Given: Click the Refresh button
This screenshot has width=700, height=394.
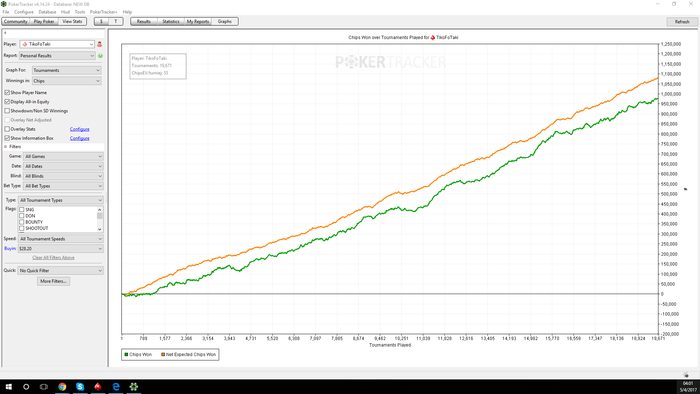Looking at the screenshot, I should pyautogui.click(x=682, y=22).
